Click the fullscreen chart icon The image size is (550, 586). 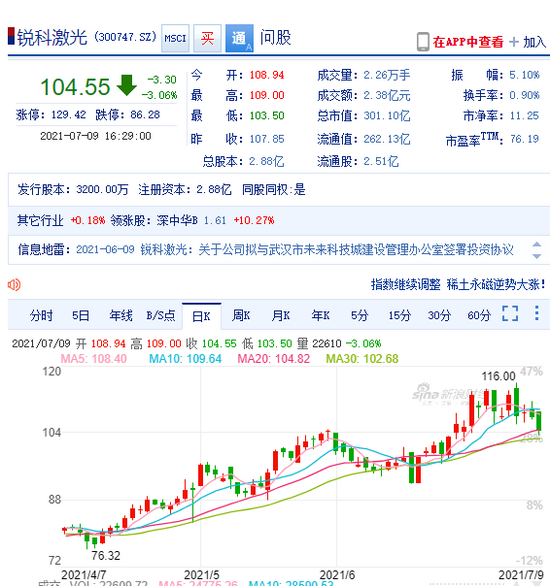[510, 313]
